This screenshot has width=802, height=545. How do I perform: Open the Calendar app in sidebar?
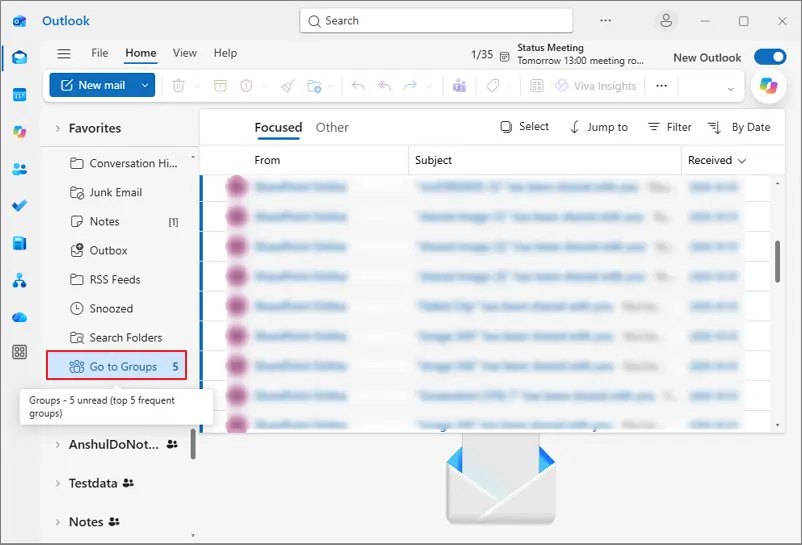point(19,95)
